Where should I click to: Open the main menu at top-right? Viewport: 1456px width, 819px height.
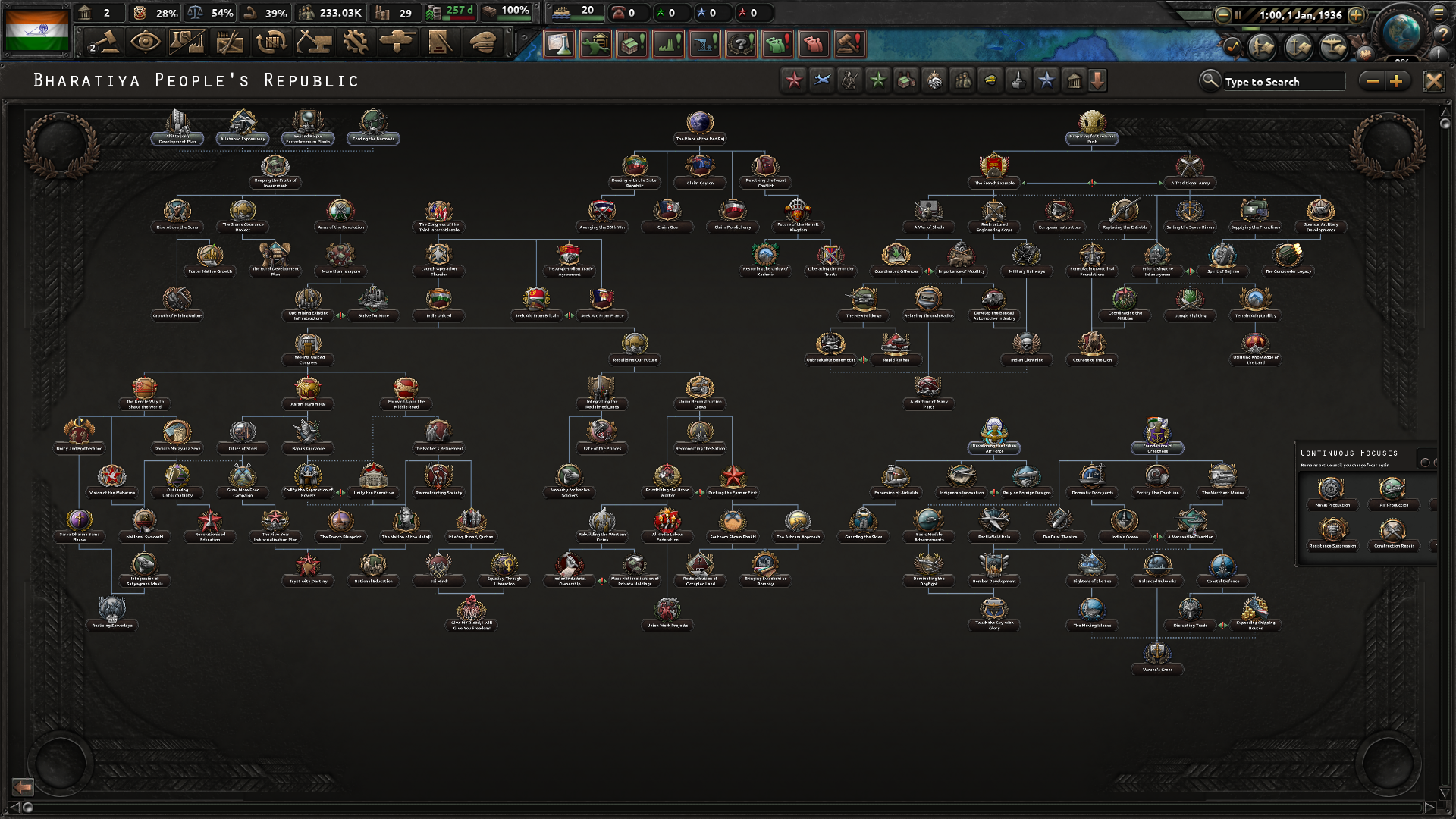click(x=1438, y=12)
